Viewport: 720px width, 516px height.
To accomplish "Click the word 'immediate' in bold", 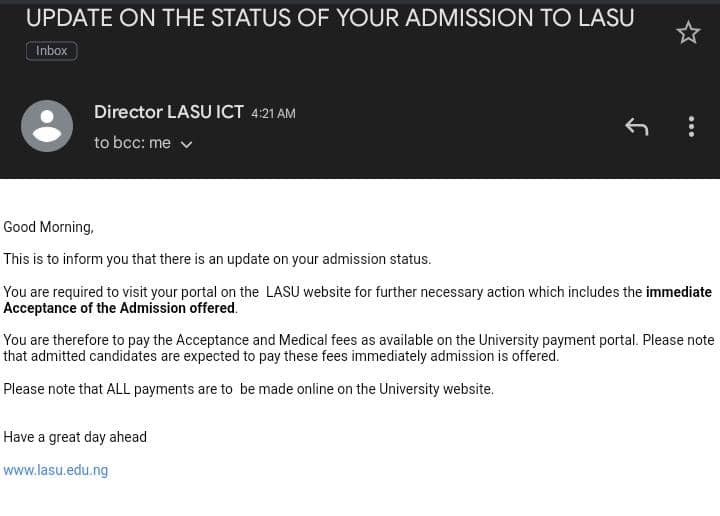I will [x=679, y=292].
